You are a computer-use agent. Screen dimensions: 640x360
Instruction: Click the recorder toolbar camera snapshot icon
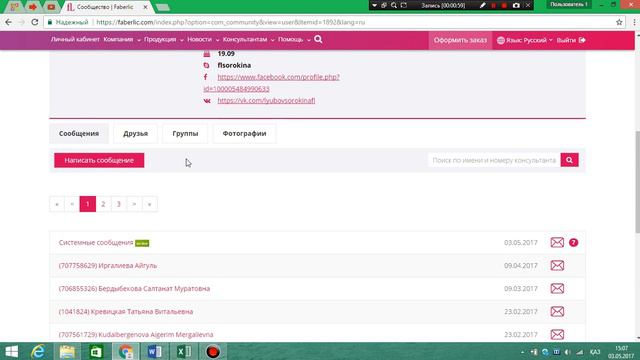click(516, 5)
